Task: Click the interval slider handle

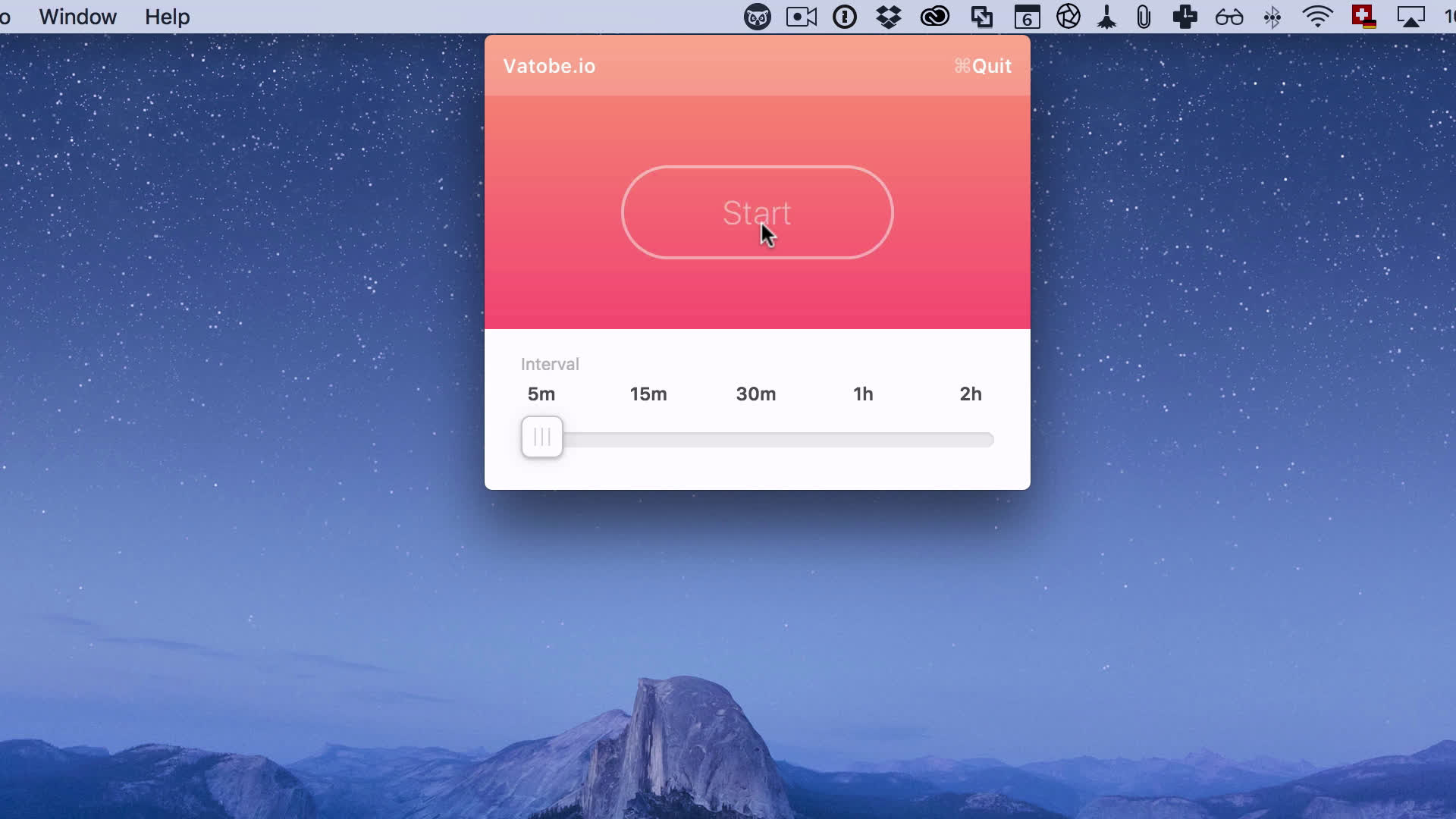Action: [x=541, y=437]
